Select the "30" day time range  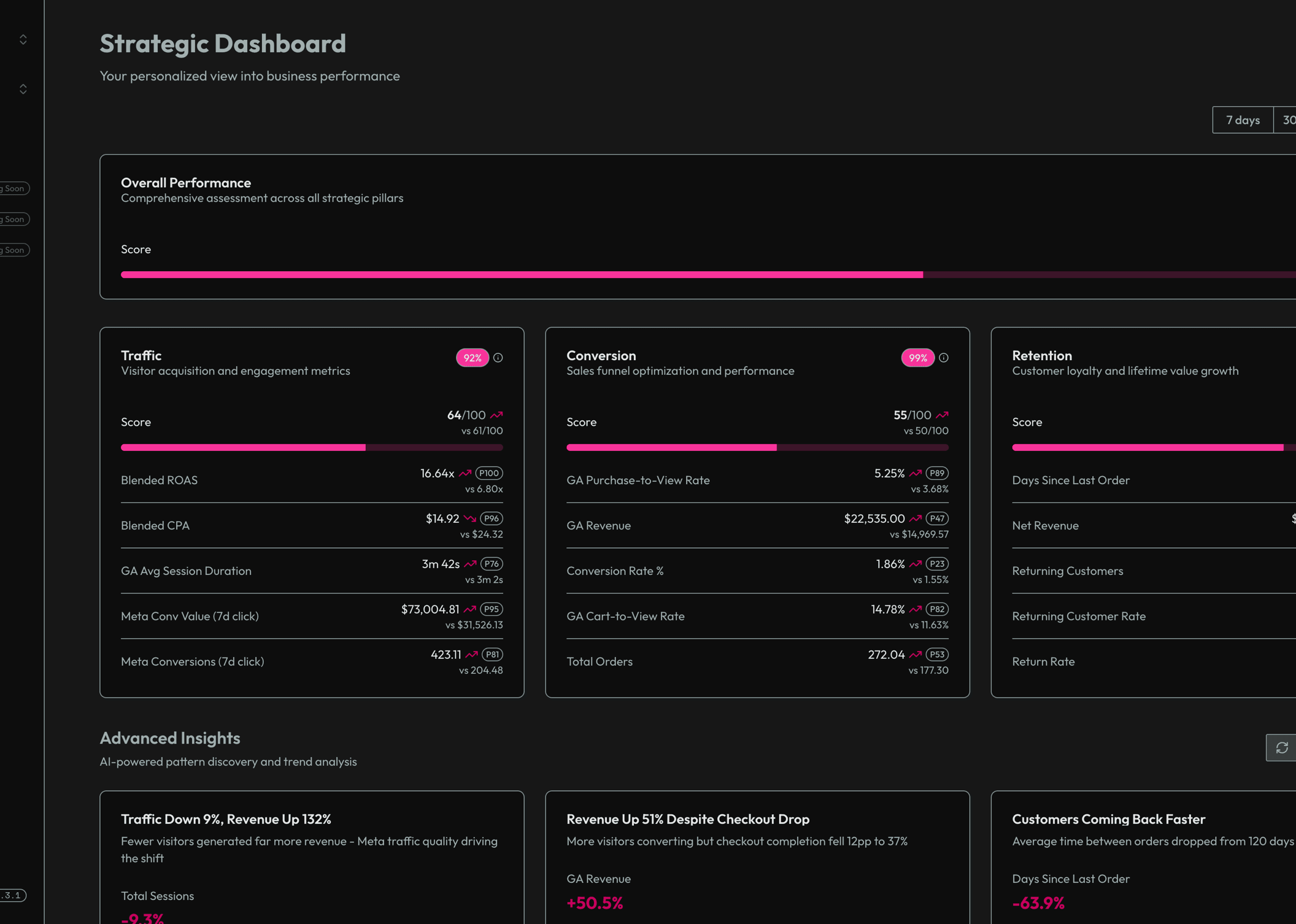pyautogui.click(x=1287, y=120)
